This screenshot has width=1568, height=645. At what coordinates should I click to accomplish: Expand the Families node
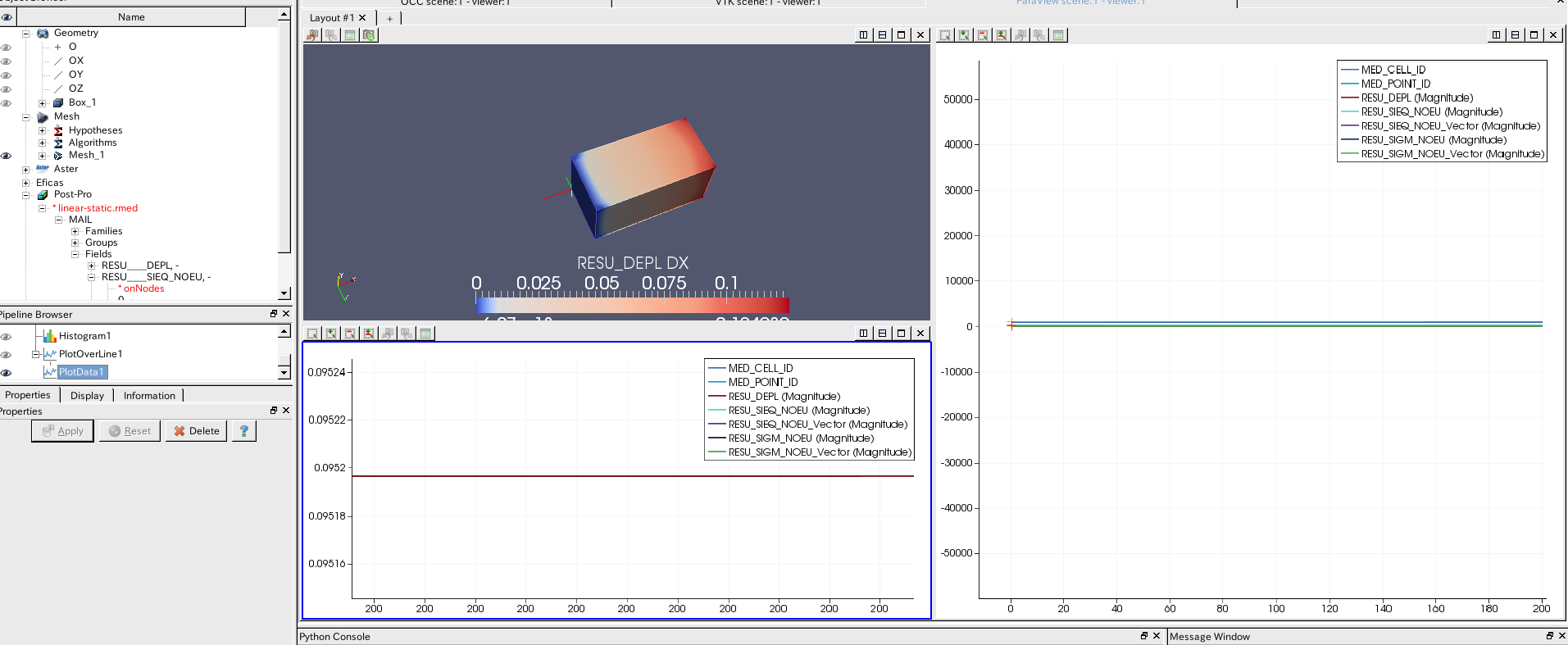75,231
